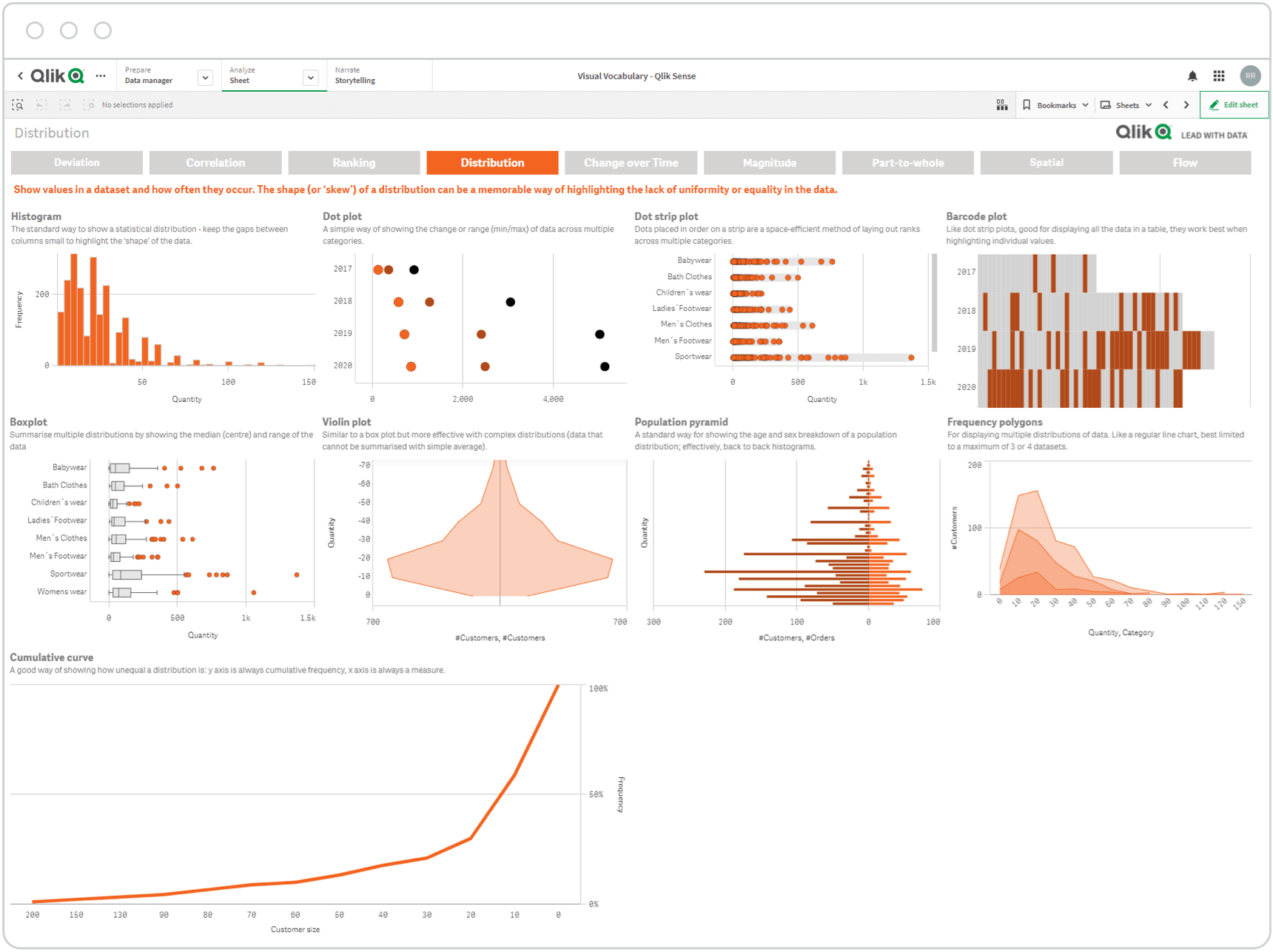The image size is (1273, 952).
Task: Switch to the Correlation tab
Action: 215,162
